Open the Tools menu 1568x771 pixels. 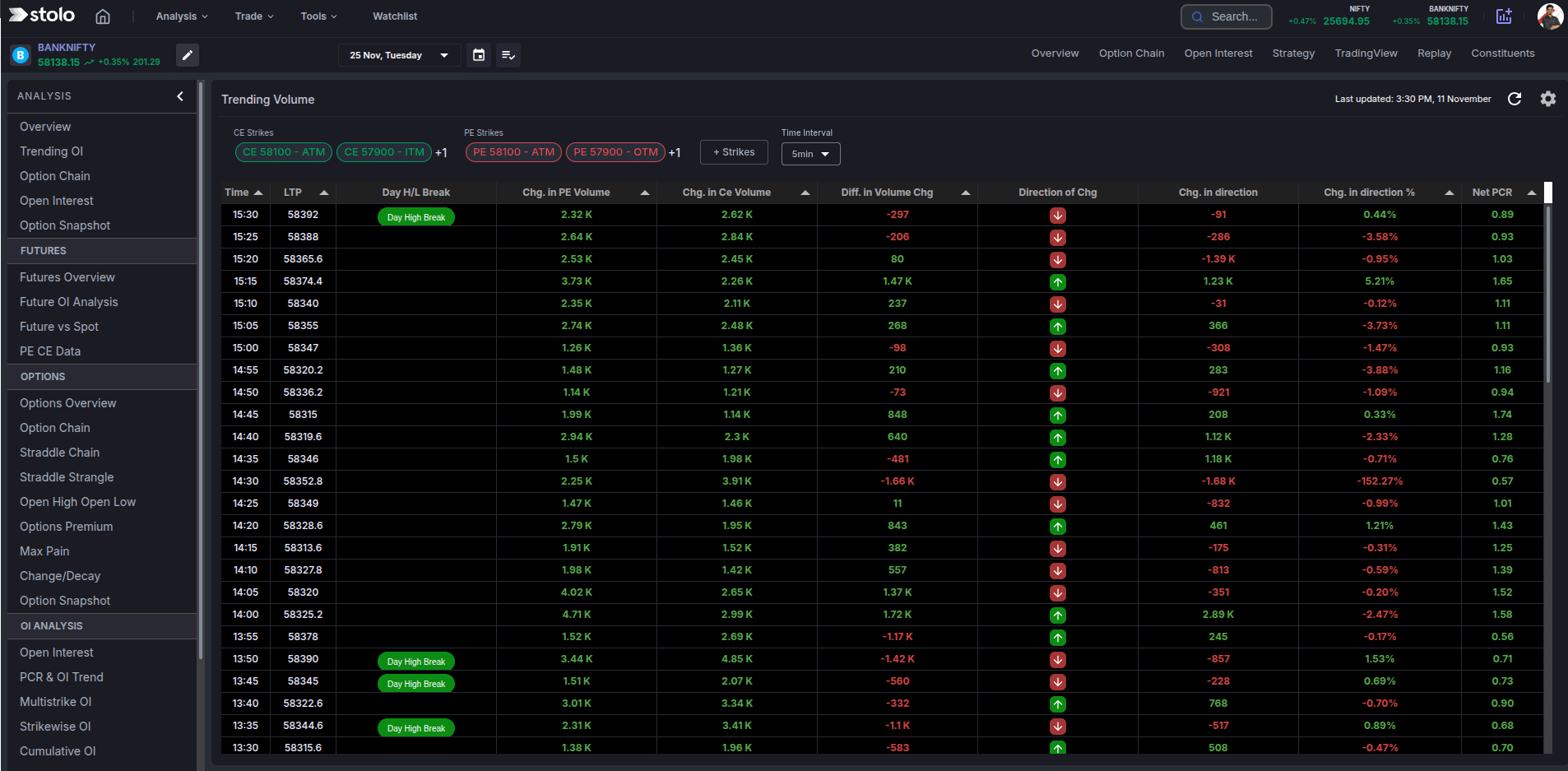[x=318, y=16]
